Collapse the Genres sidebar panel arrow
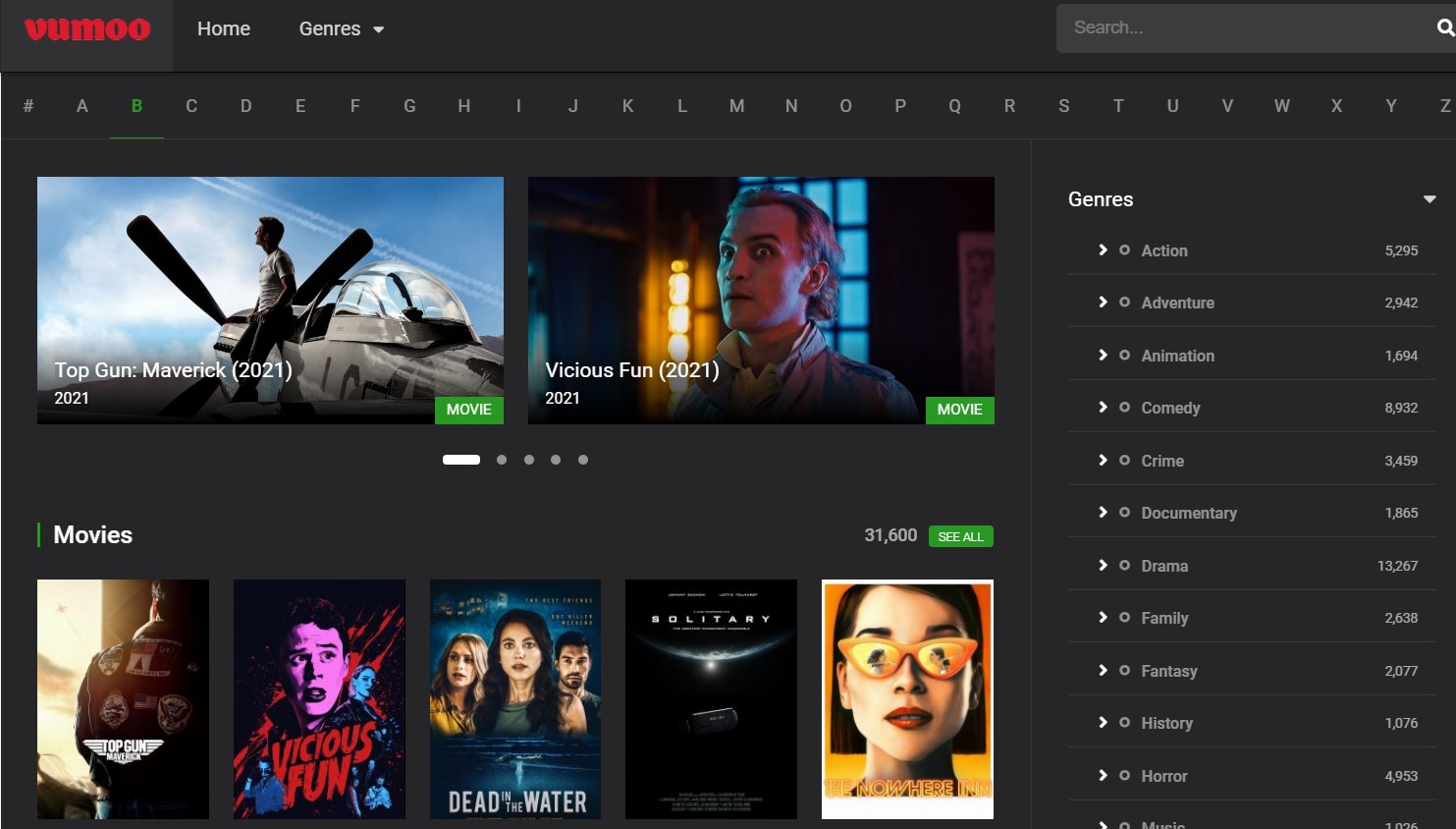This screenshot has width=1456, height=829. click(1429, 199)
